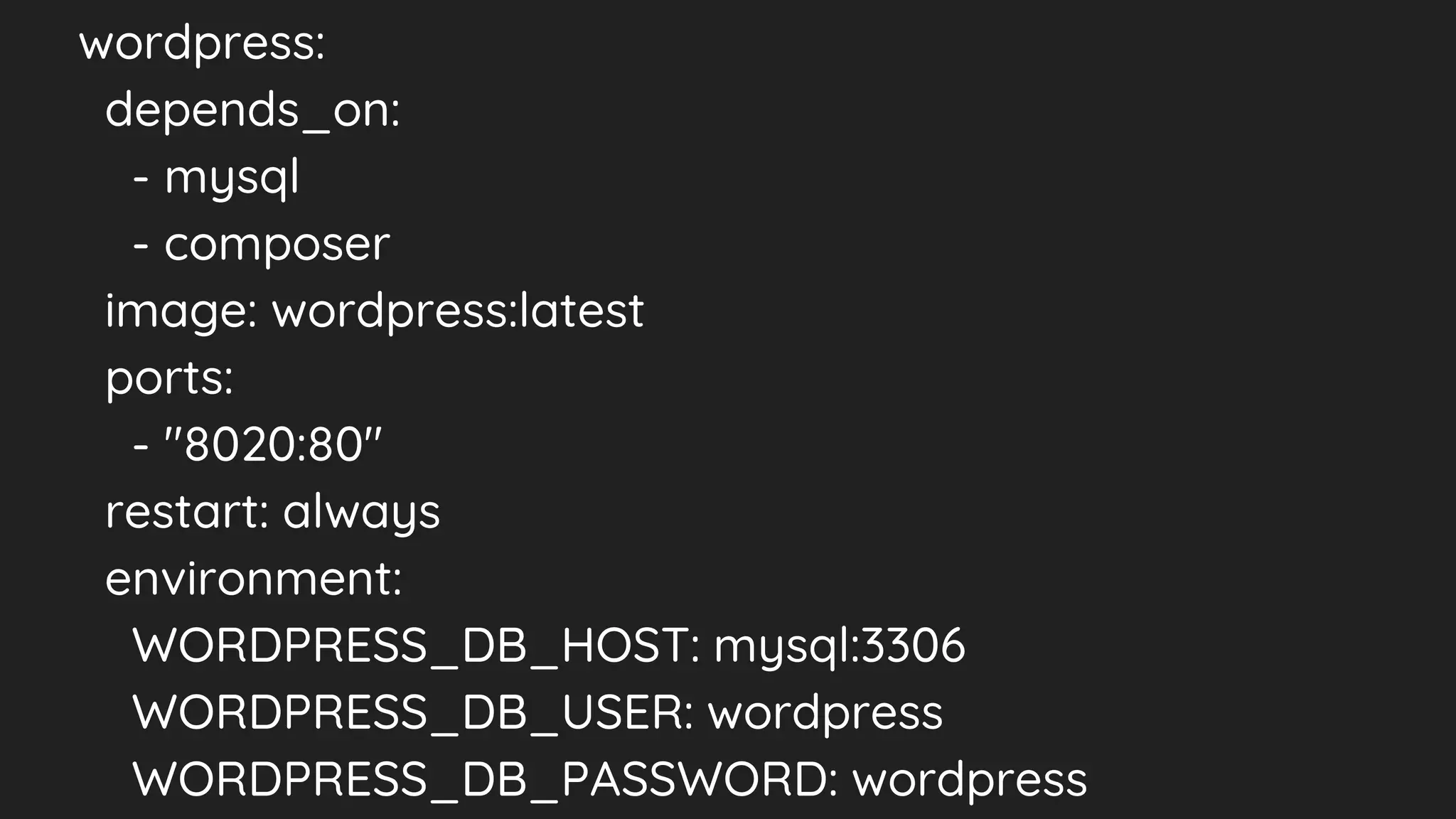The height and width of the screenshot is (819, 1456).
Task: Click the dash before the port mapping
Action: [x=141, y=446]
